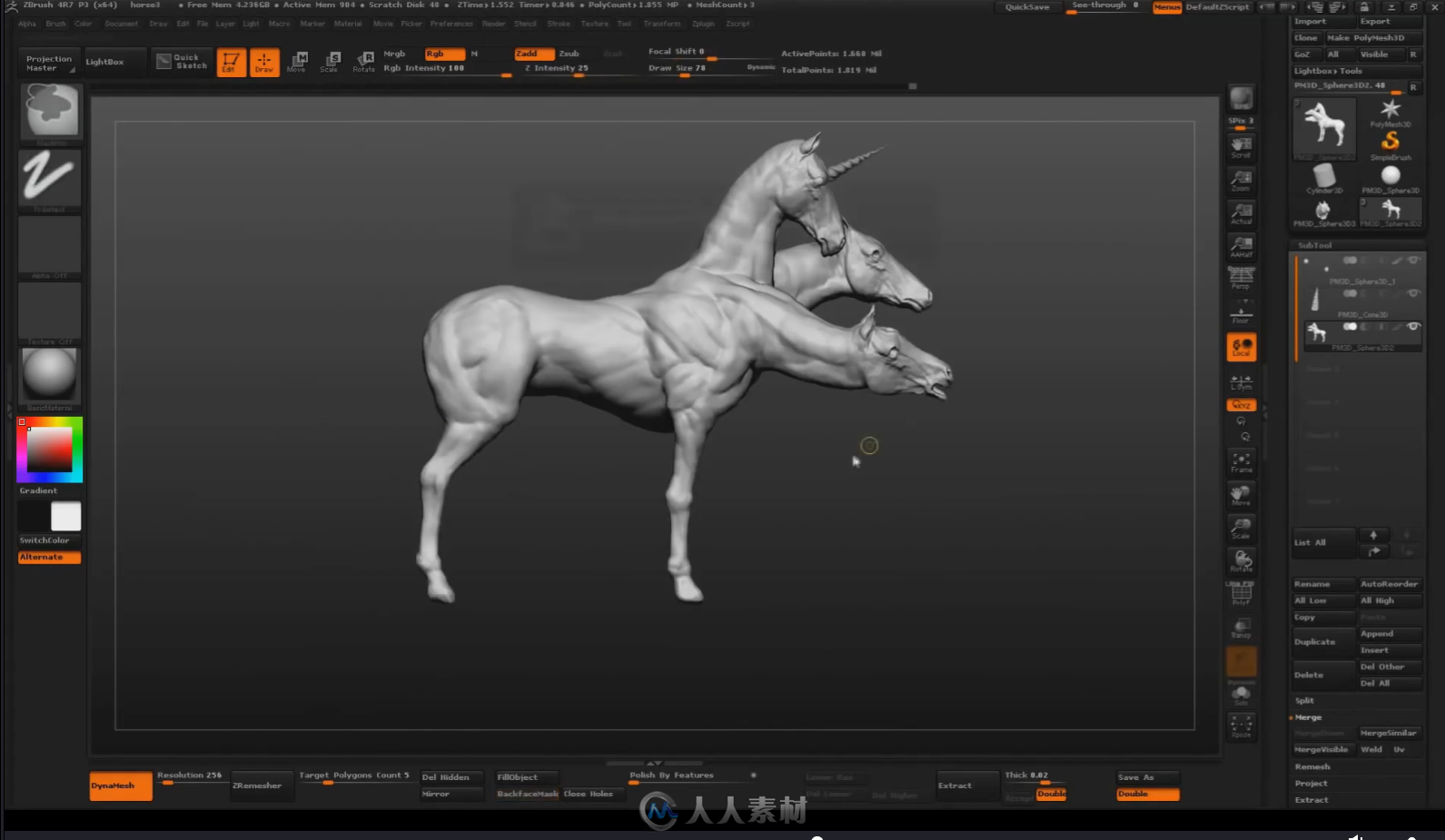The image size is (1445, 840).
Task: Open the Quick Sketch tool
Action: coord(181,62)
